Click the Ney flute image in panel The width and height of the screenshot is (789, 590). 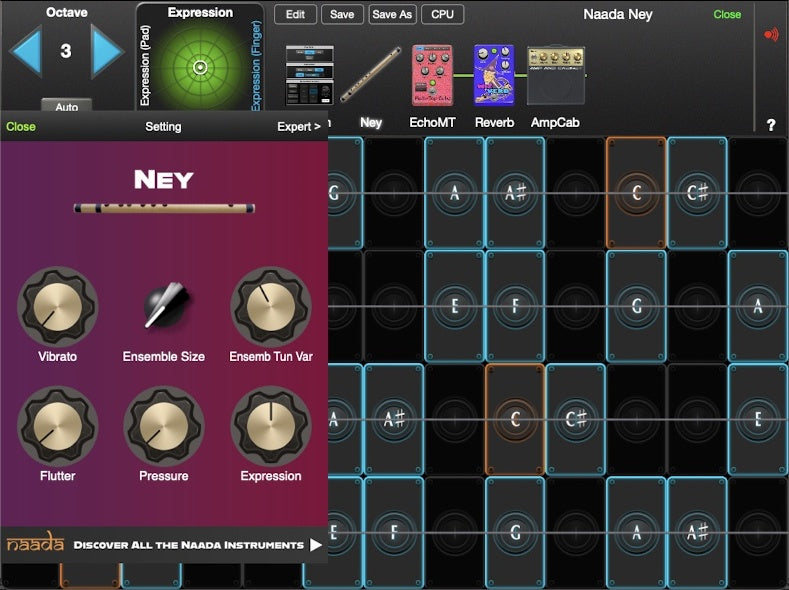click(164, 208)
